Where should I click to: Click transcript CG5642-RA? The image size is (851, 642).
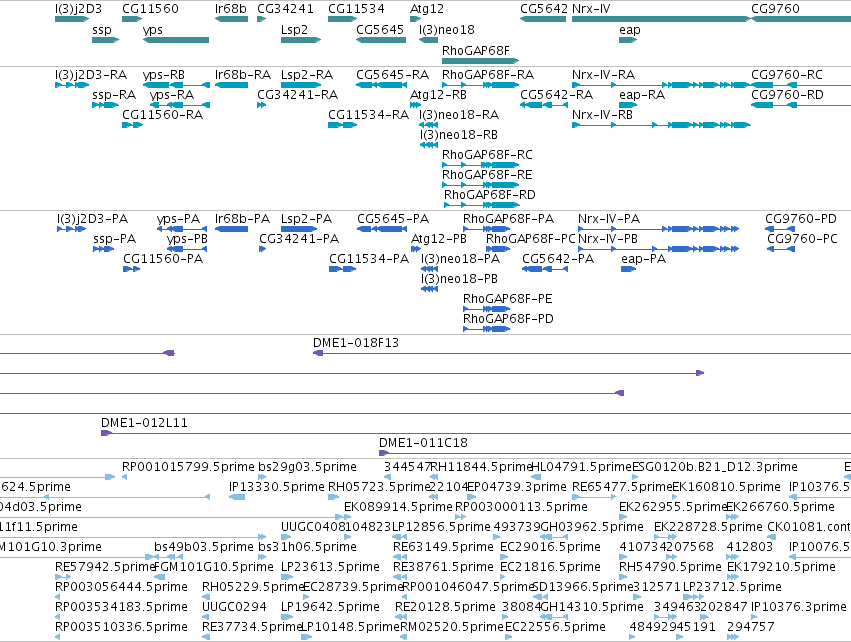[556, 95]
